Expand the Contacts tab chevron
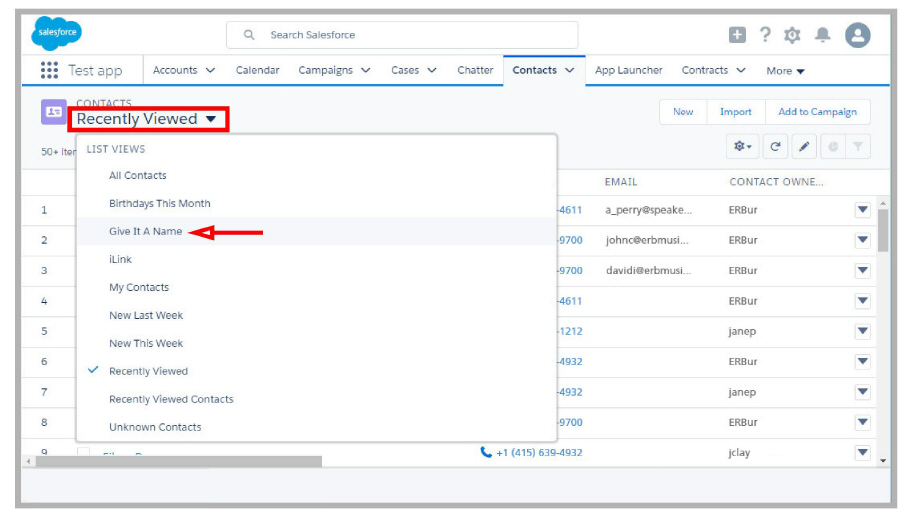Image resolution: width=912 pixels, height=519 pixels. point(570,70)
